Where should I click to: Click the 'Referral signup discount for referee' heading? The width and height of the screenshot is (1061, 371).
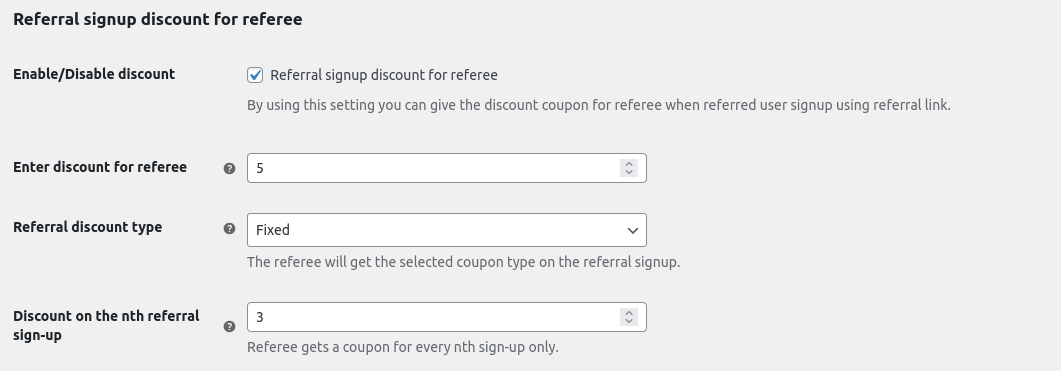point(158,19)
